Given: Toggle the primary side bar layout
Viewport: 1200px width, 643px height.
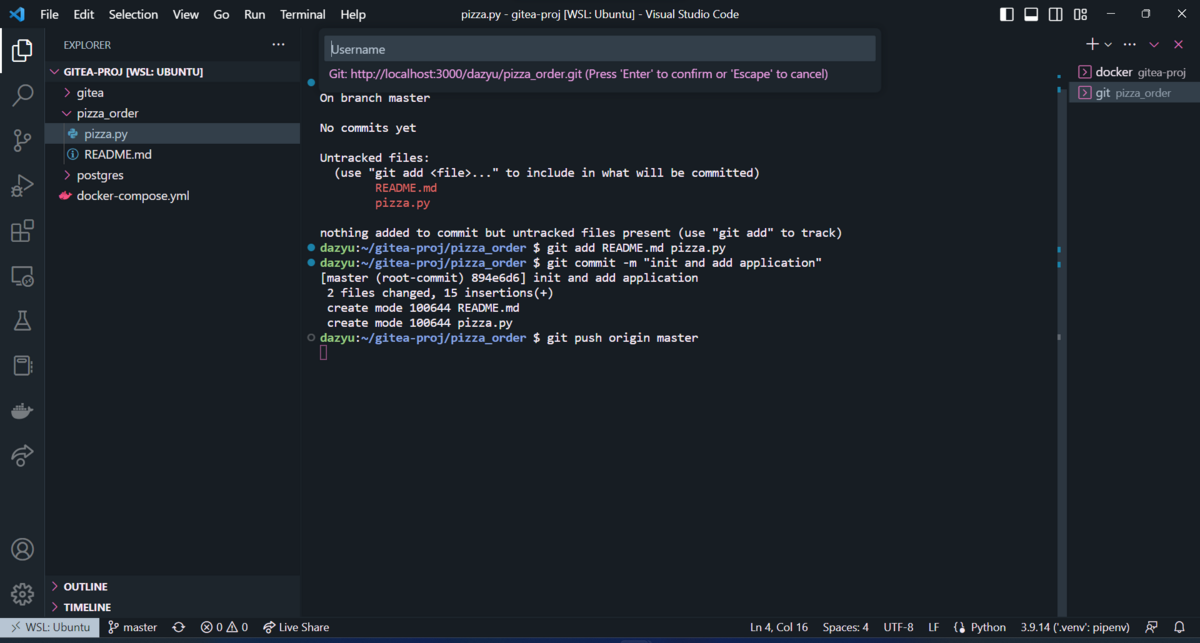Looking at the screenshot, I should click(x=1007, y=14).
